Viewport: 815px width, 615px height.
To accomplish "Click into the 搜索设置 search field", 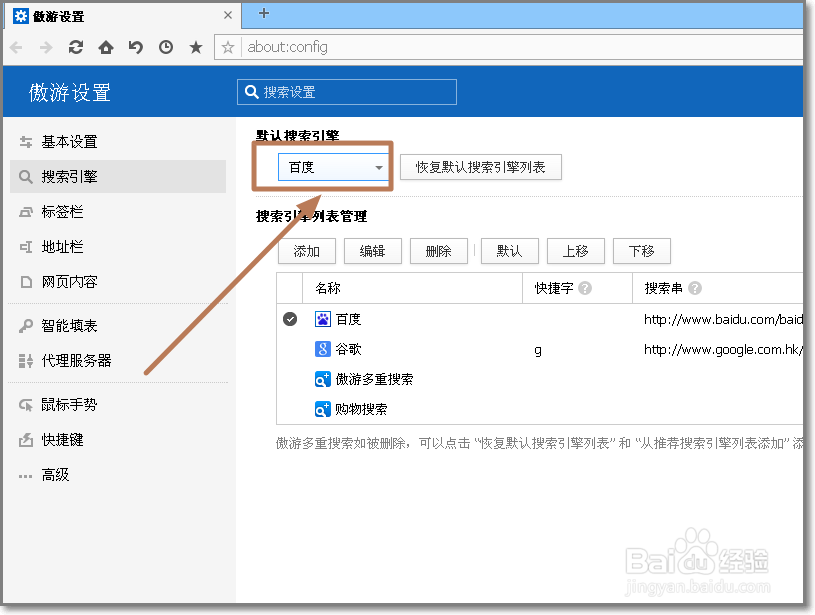I will [x=347, y=92].
